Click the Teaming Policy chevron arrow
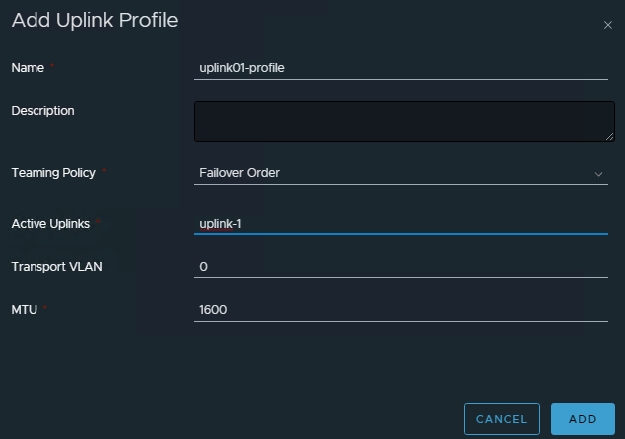Image resolution: width=625 pixels, height=439 pixels. [x=599, y=173]
